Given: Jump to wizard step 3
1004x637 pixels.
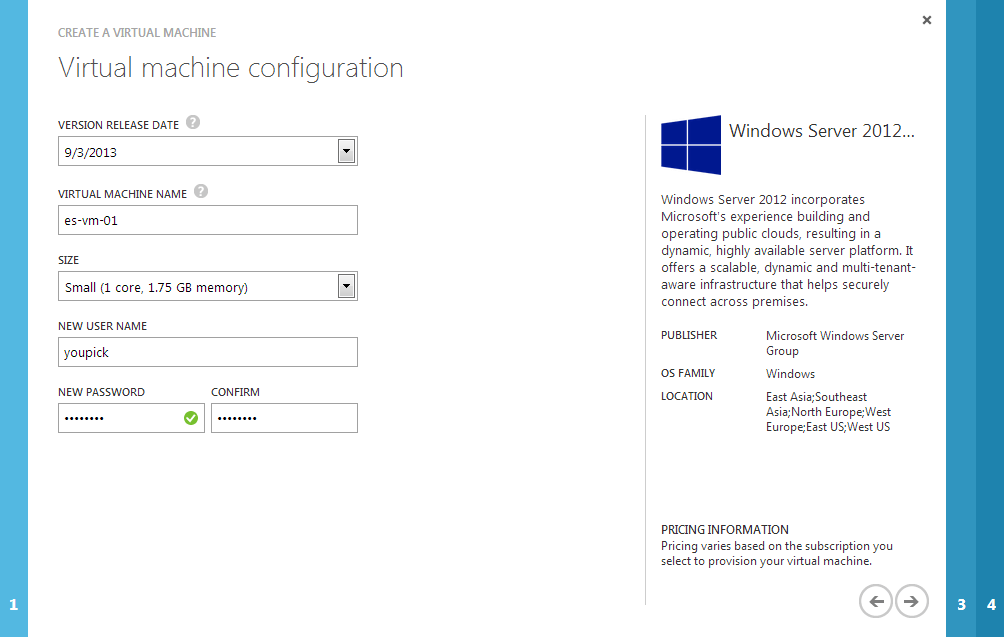Looking at the screenshot, I should pyautogui.click(x=961, y=604).
